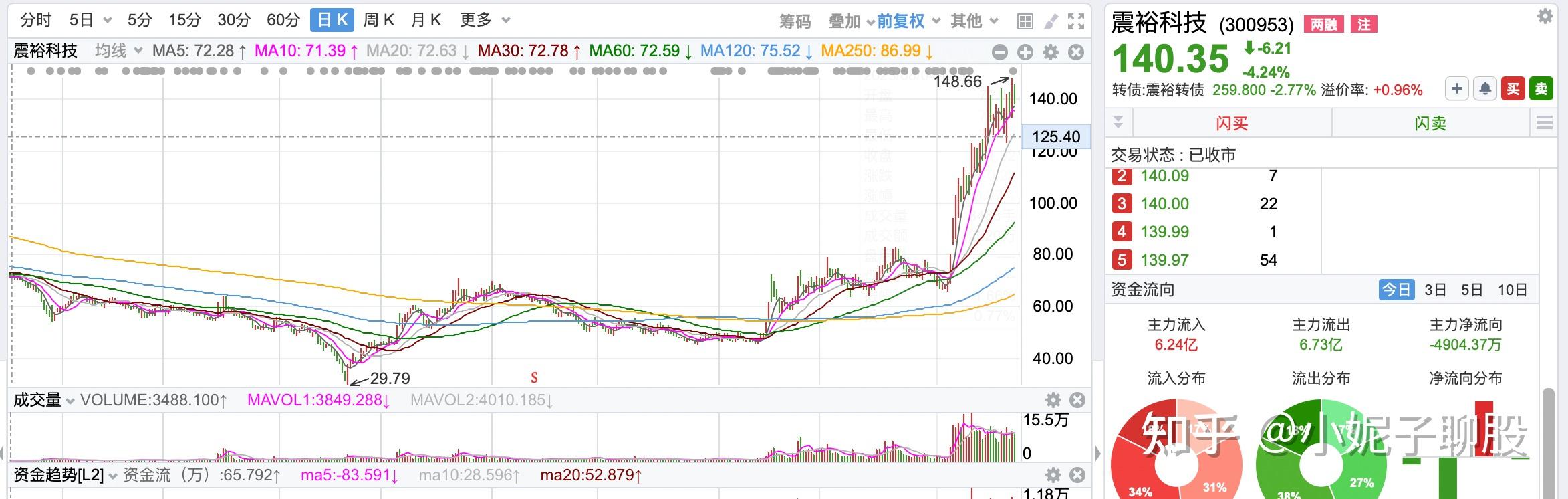
Task: Zoom in the K-line chart with plus icon
Action: (1025, 52)
